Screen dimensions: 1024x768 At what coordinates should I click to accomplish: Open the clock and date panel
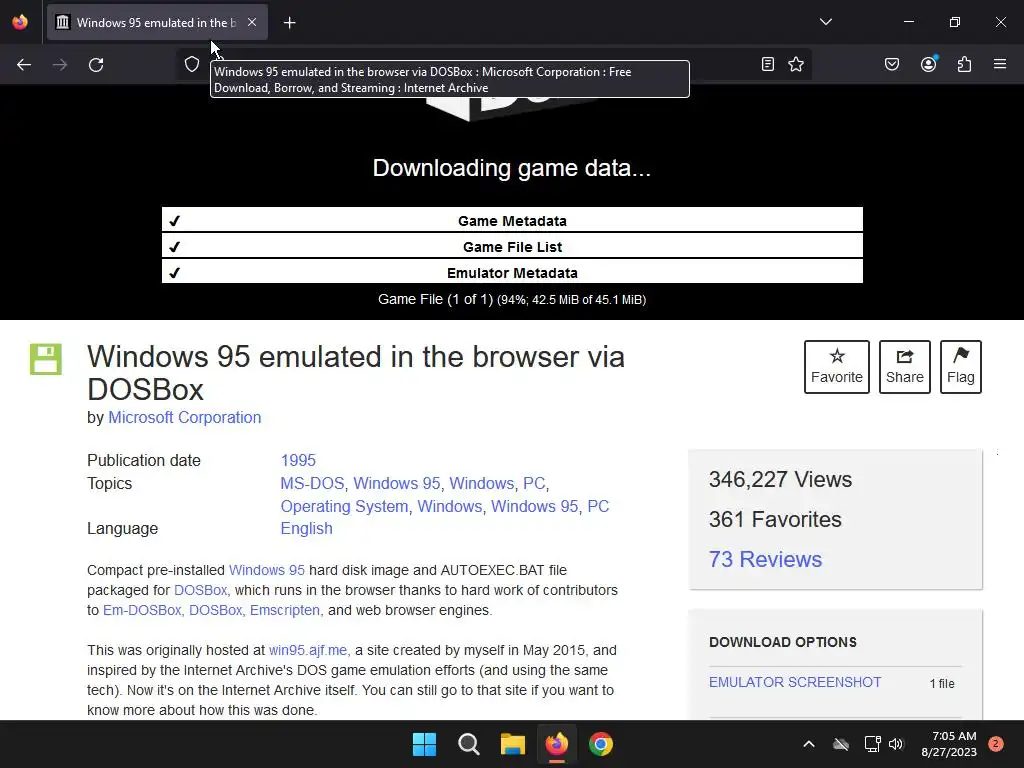[949, 744]
